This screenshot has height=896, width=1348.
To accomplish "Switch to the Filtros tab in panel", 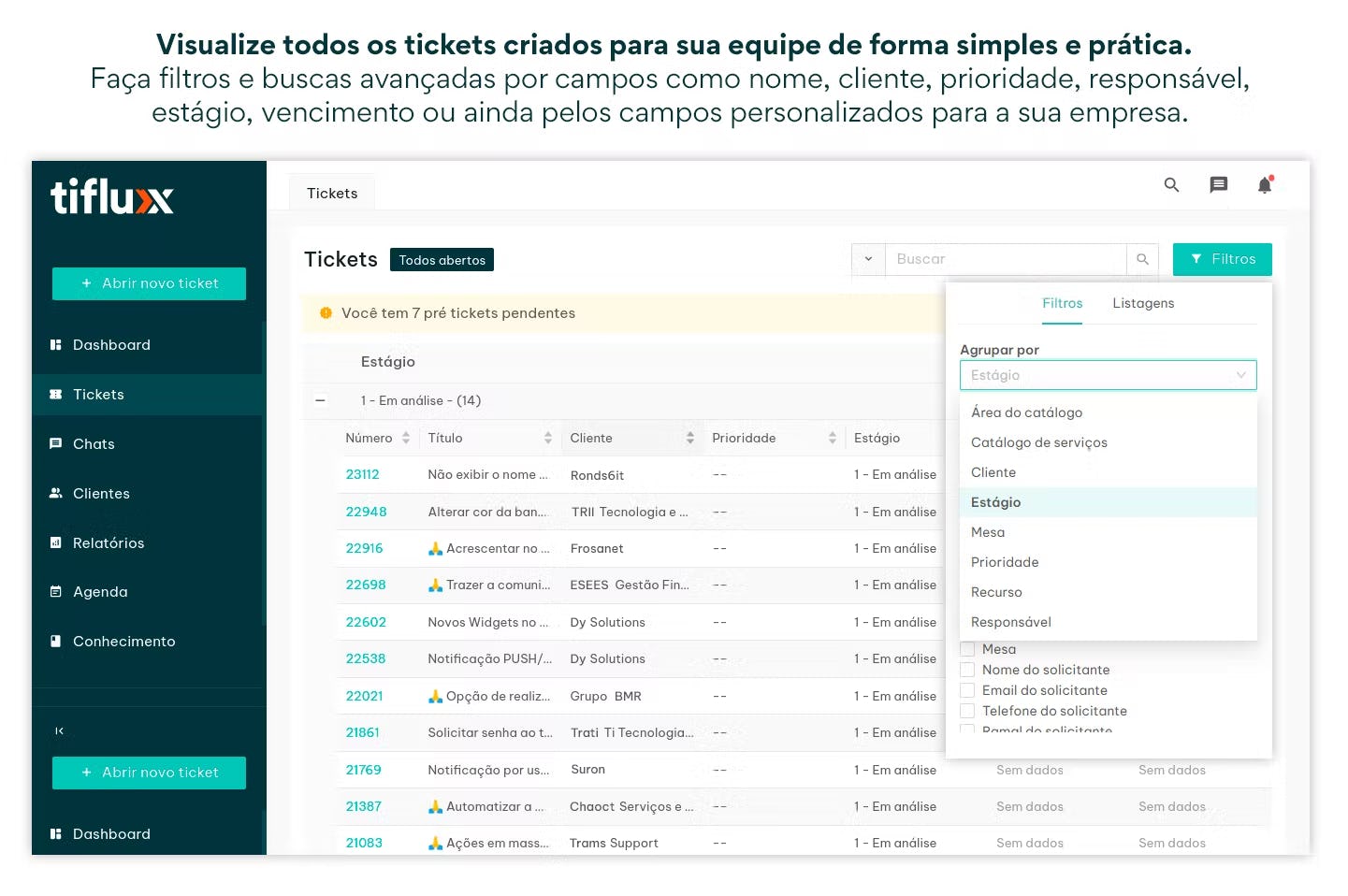I will tap(1063, 303).
